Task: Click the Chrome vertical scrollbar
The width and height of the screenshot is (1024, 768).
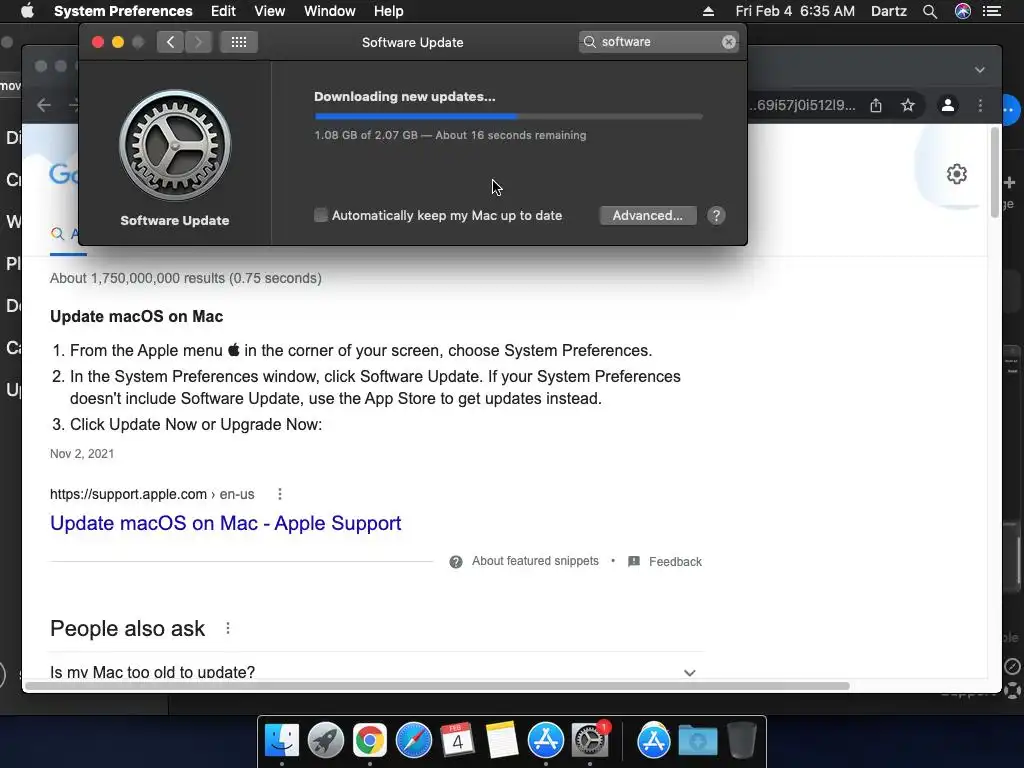Action: click(x=995, y=172)
